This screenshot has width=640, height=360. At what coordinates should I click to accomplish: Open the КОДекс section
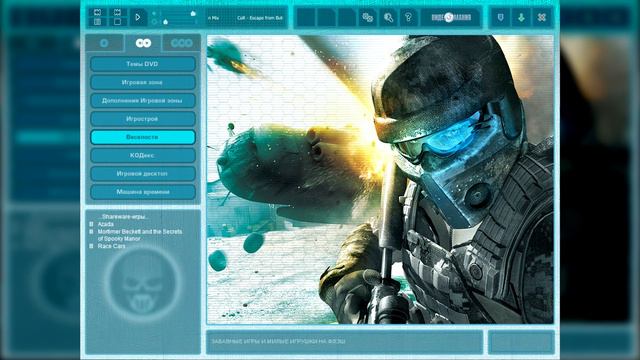pos(142,156)
